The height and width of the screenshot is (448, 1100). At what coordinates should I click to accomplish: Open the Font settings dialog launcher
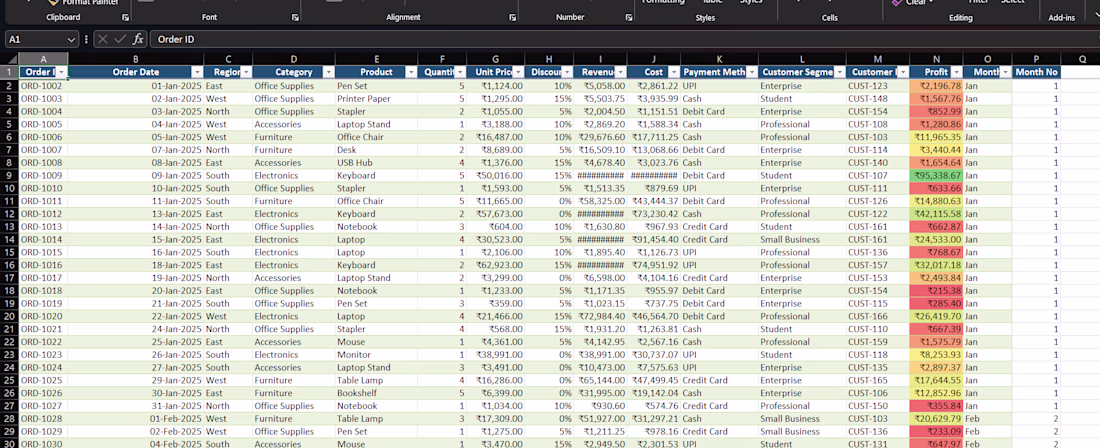pos(295,17)
